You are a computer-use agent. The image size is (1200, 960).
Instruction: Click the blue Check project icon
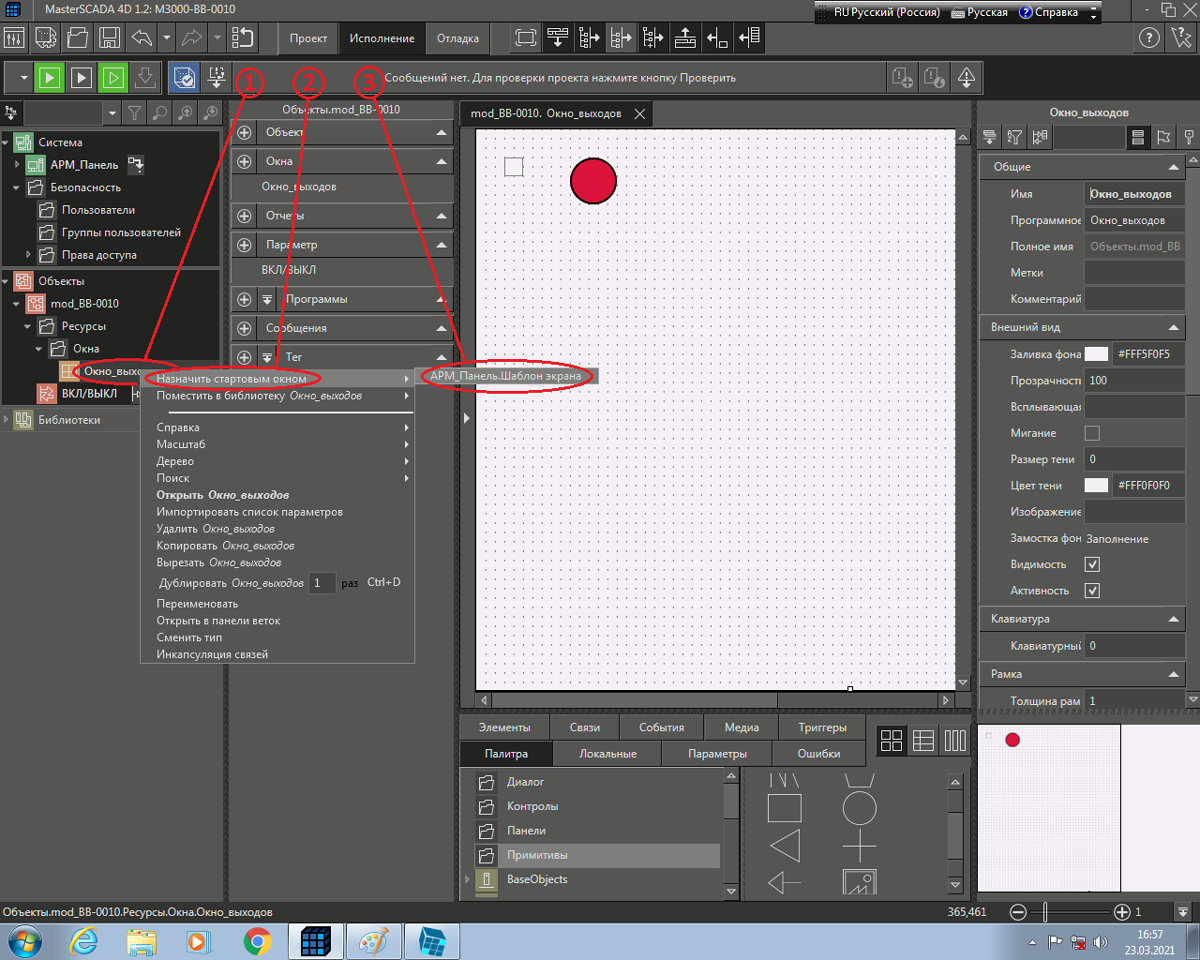click(183, 77)
